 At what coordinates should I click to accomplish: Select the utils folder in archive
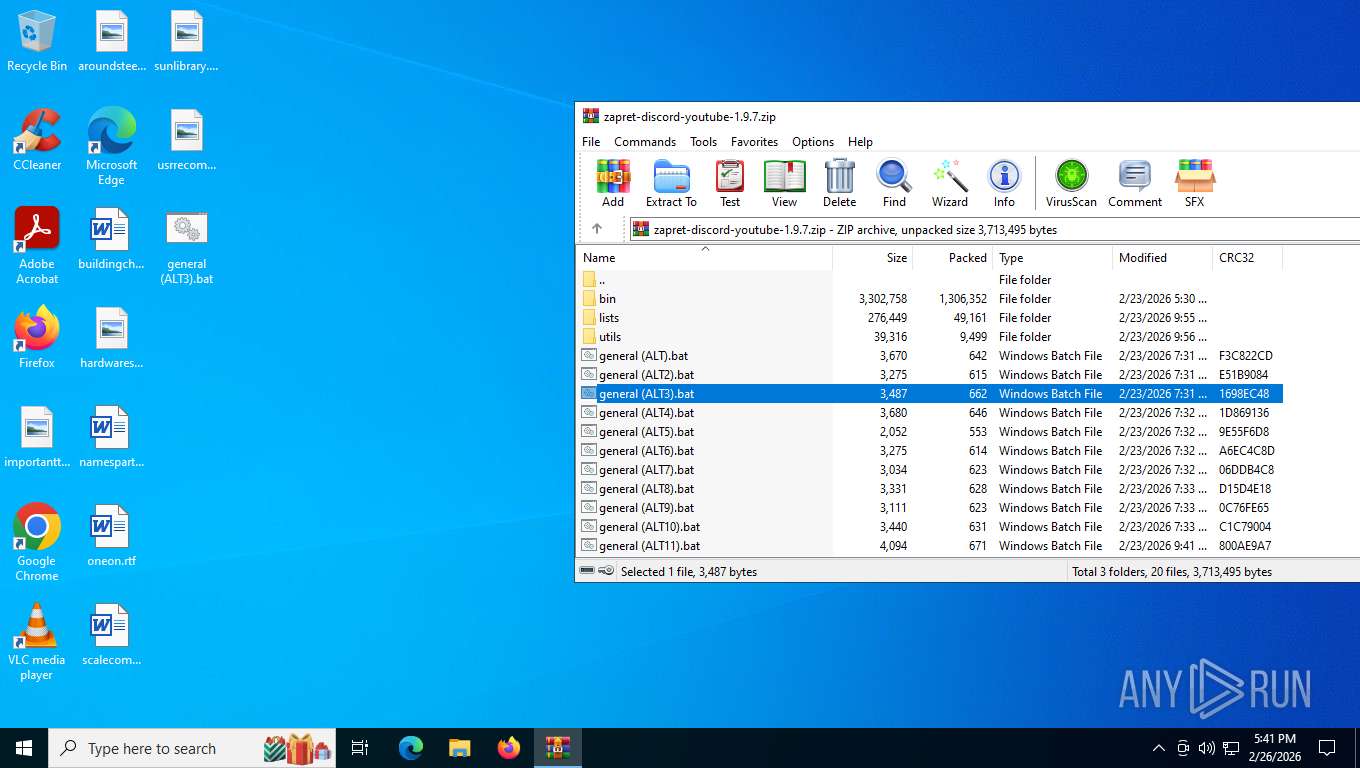click(930, 337)
